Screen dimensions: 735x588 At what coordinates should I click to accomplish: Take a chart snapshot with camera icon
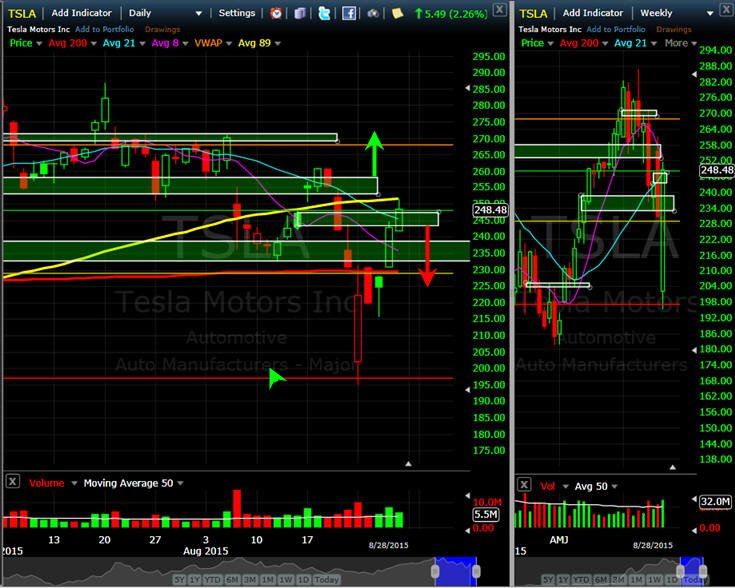[x=373, y=13]
